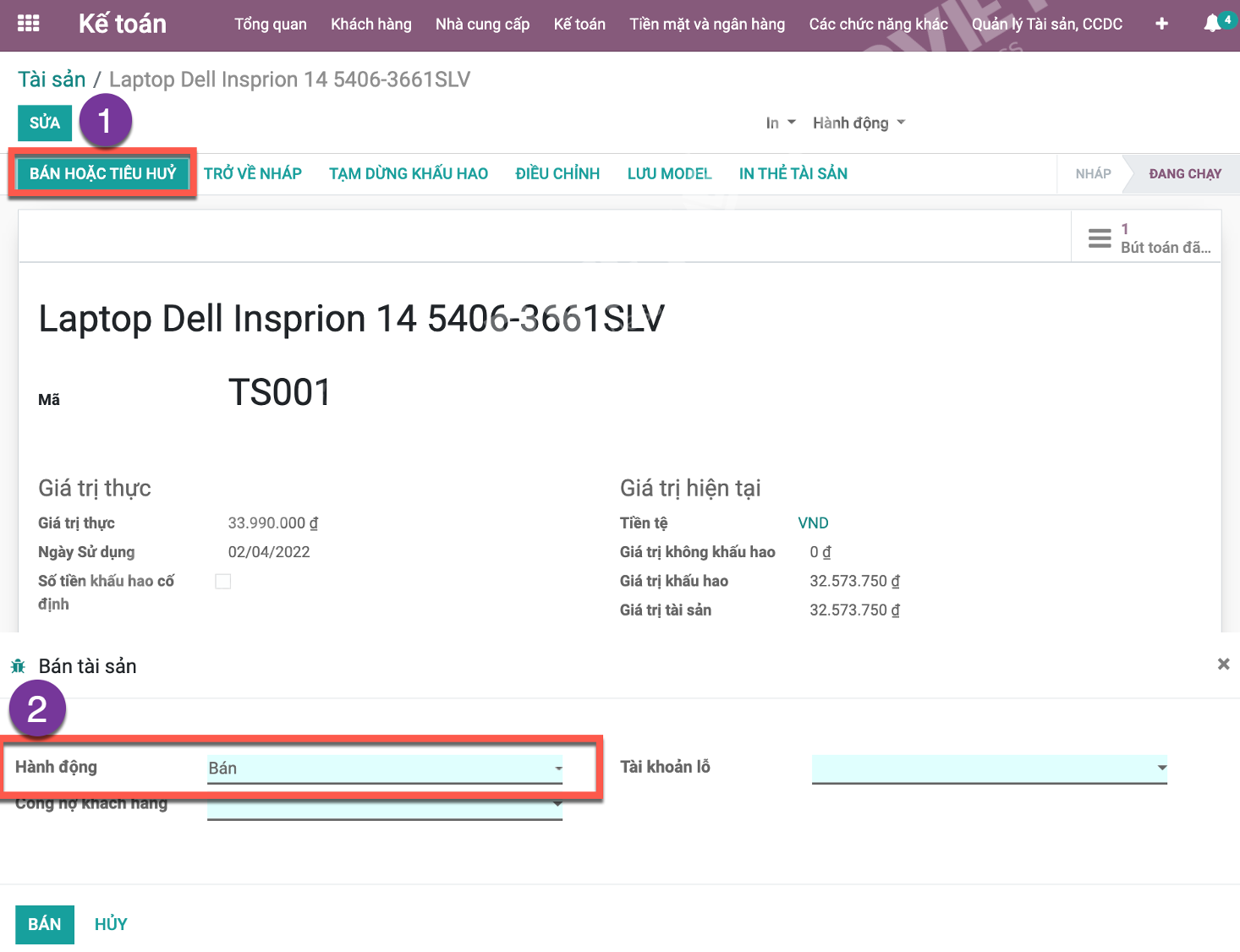
Task: Open the Bút toán đã journal entries list icon
Action: click(x=1100, y=238)
